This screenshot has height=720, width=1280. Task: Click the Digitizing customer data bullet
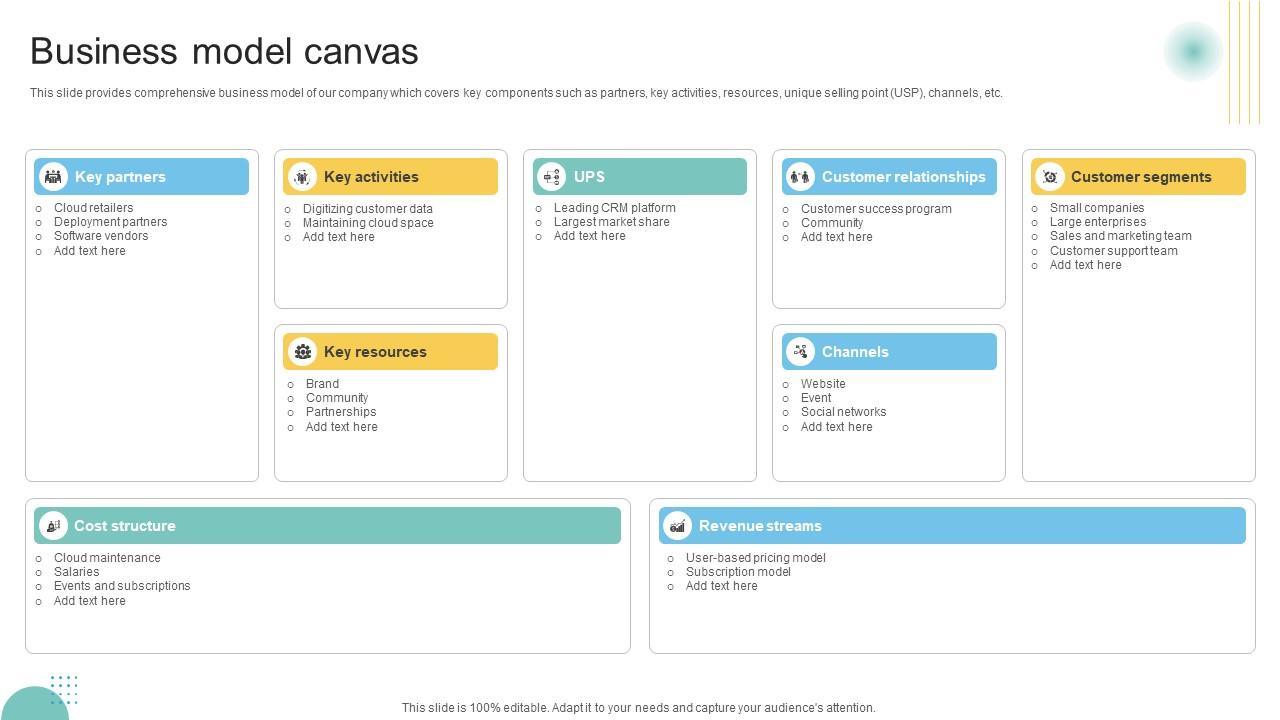pos(368,209)
